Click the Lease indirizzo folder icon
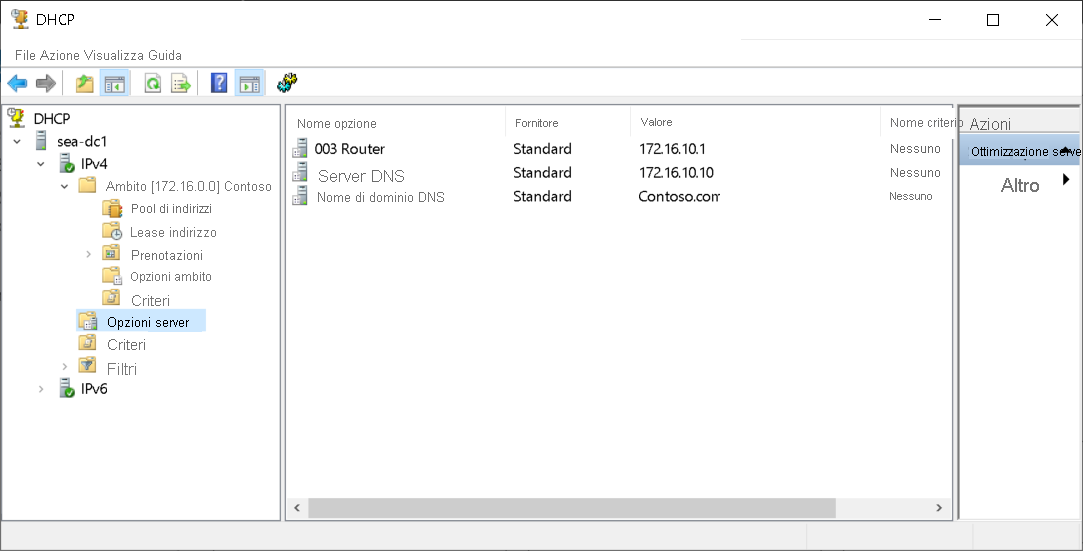The height and width of the screenshot is (551, 1083). (x=111, y=231)
